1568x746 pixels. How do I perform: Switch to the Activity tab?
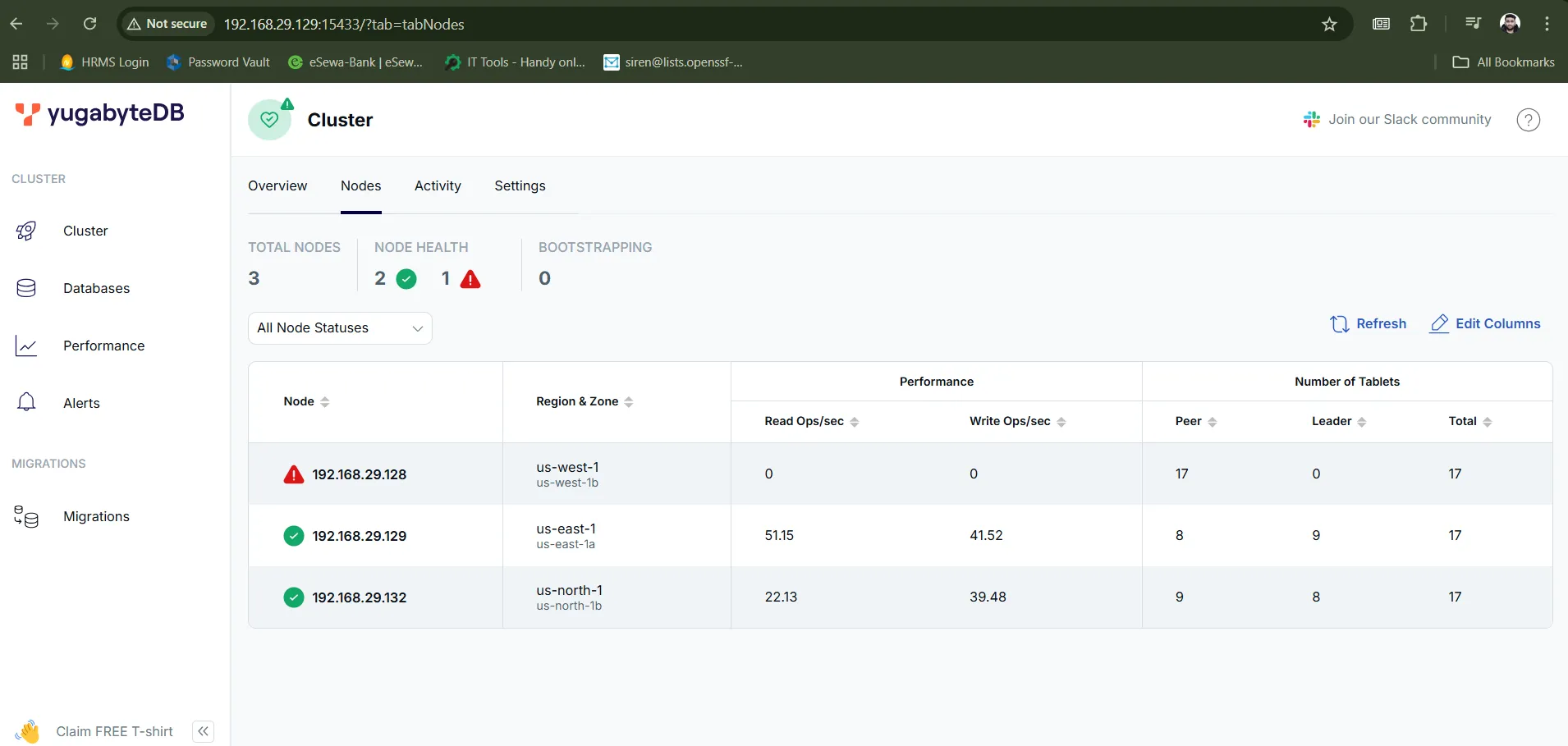(x=438, y=185)
